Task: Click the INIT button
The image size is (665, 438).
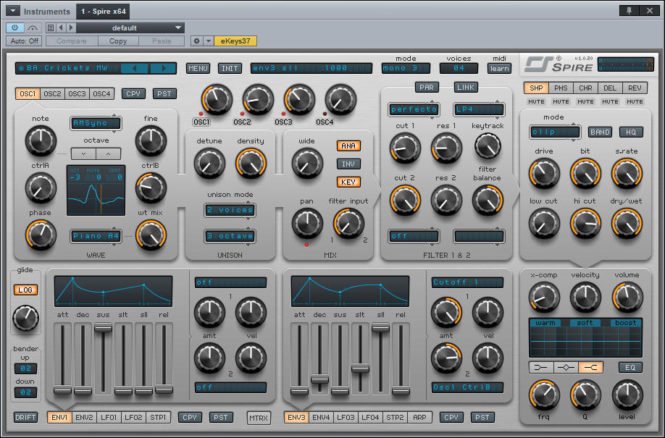Action: point(229,68)
